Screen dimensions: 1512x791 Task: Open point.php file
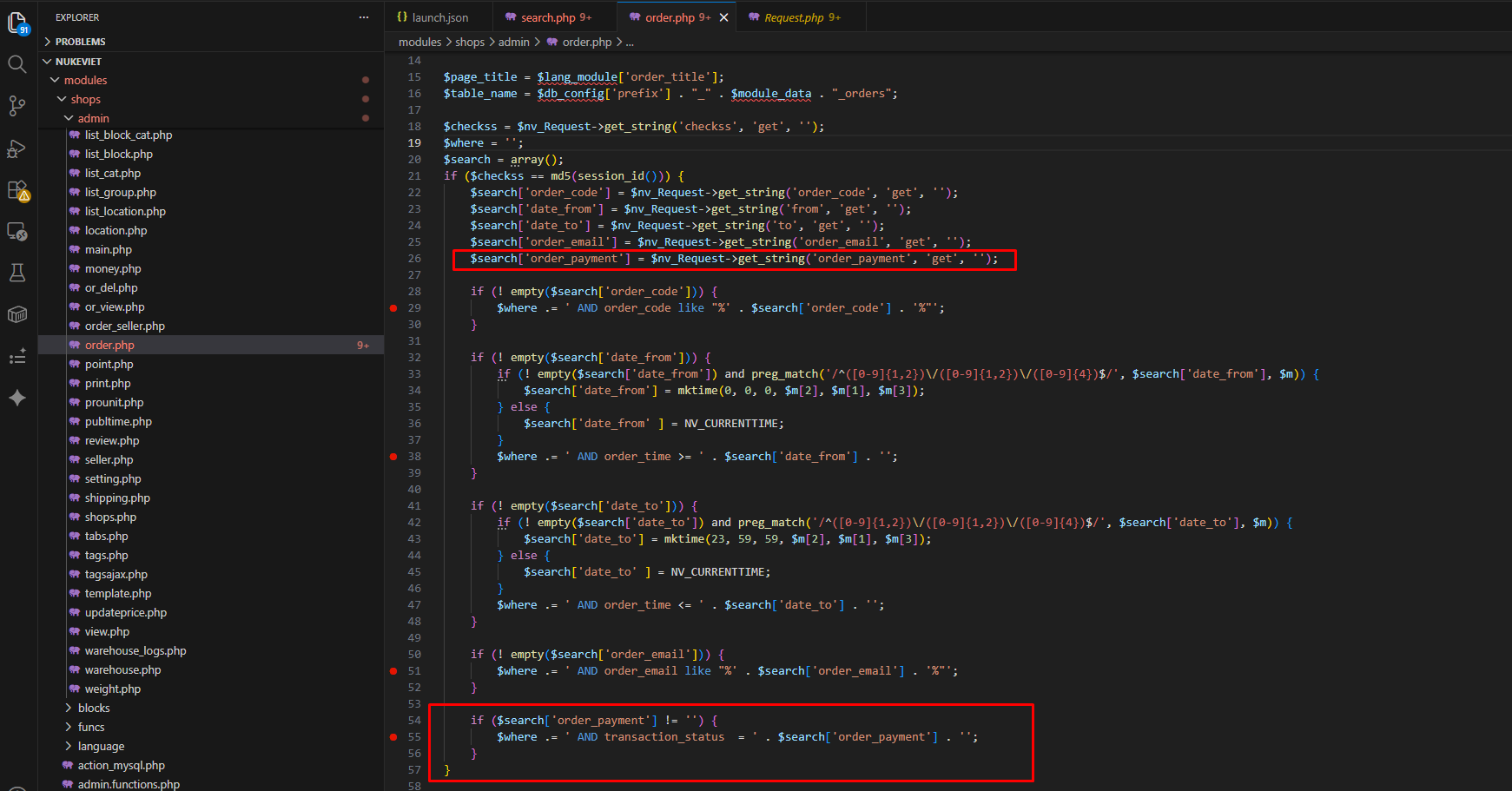pos(109,365)
